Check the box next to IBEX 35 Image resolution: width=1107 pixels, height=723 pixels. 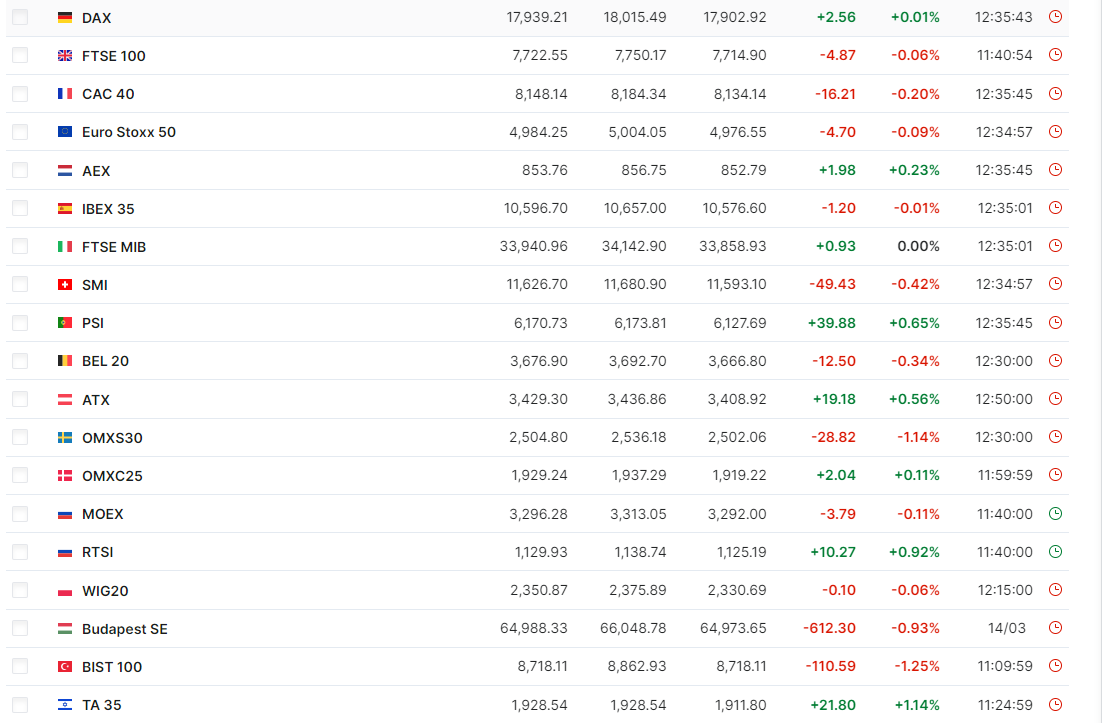pyautogui.click(x=20, y=209)
